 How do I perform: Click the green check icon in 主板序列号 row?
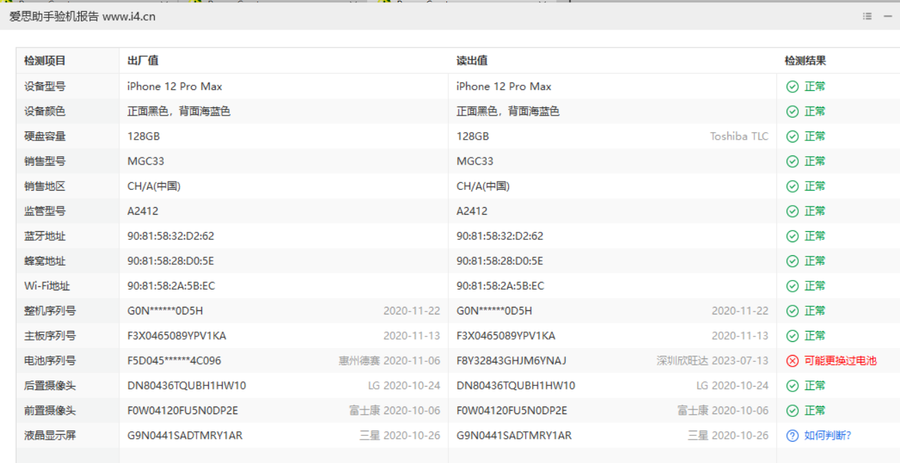tap(792, 336)
